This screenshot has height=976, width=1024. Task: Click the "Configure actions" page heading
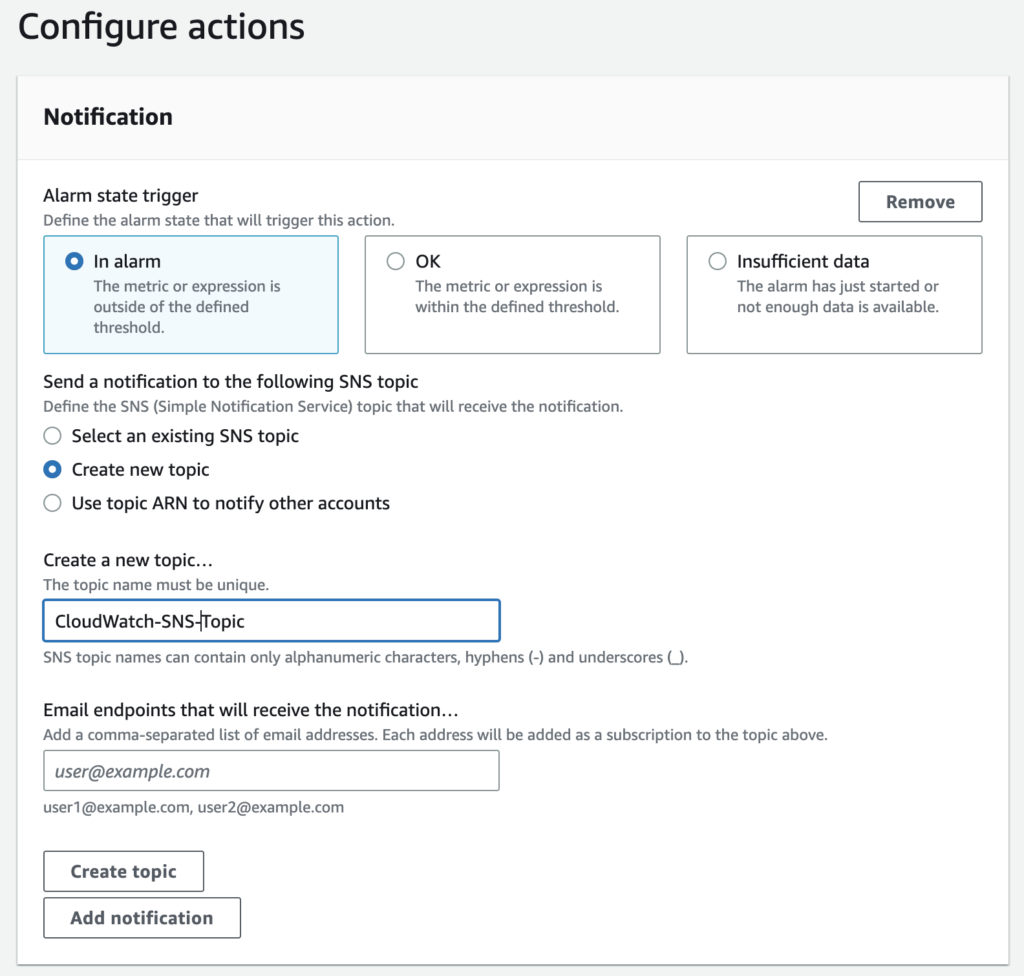(161, 27)
